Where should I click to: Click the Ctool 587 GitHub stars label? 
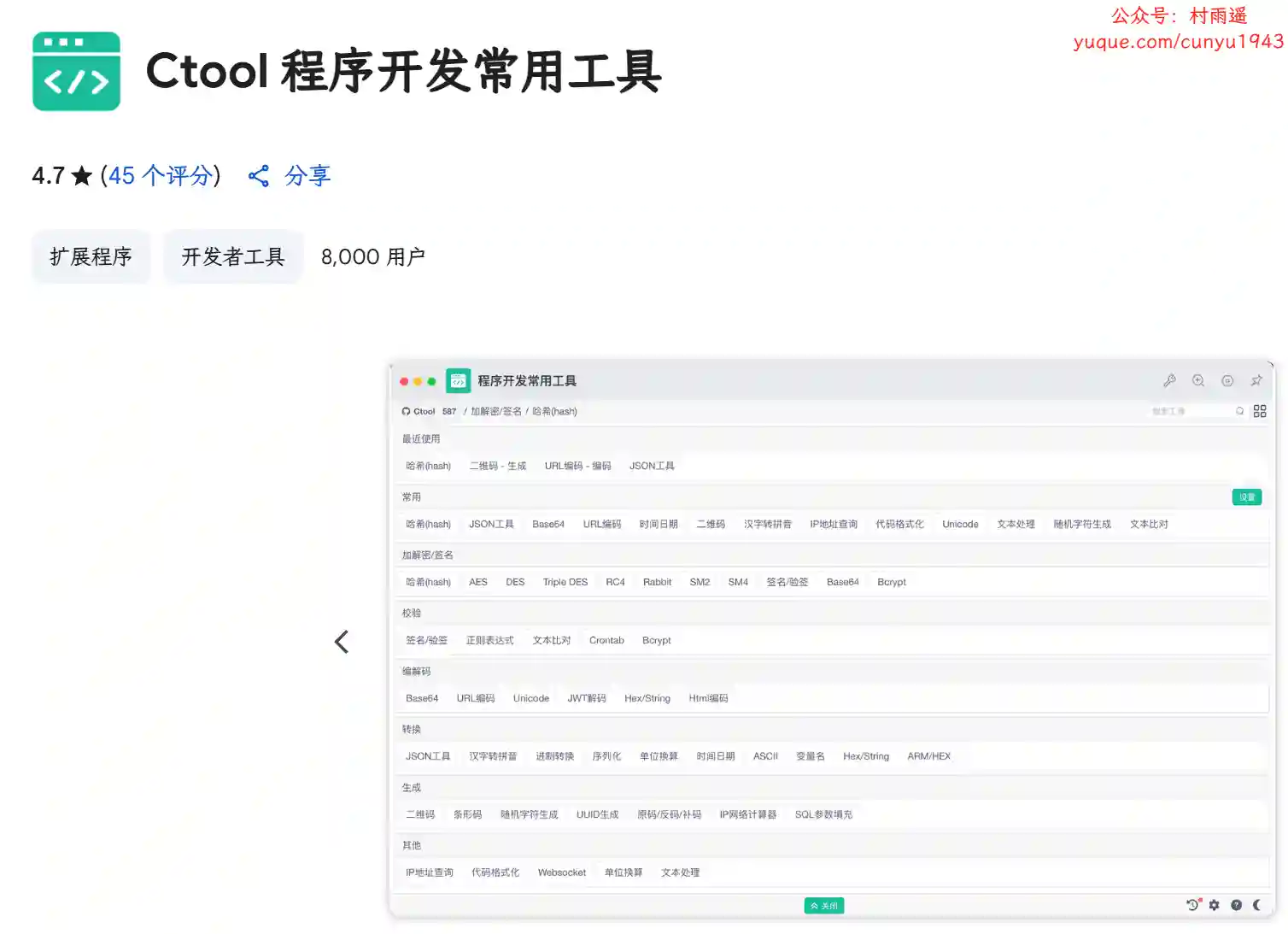435,411
